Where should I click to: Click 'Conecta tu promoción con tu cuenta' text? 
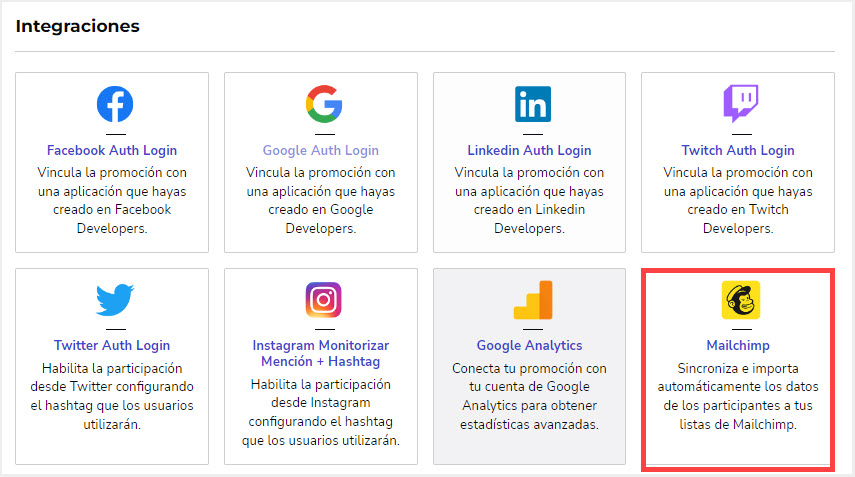(529, 396)
